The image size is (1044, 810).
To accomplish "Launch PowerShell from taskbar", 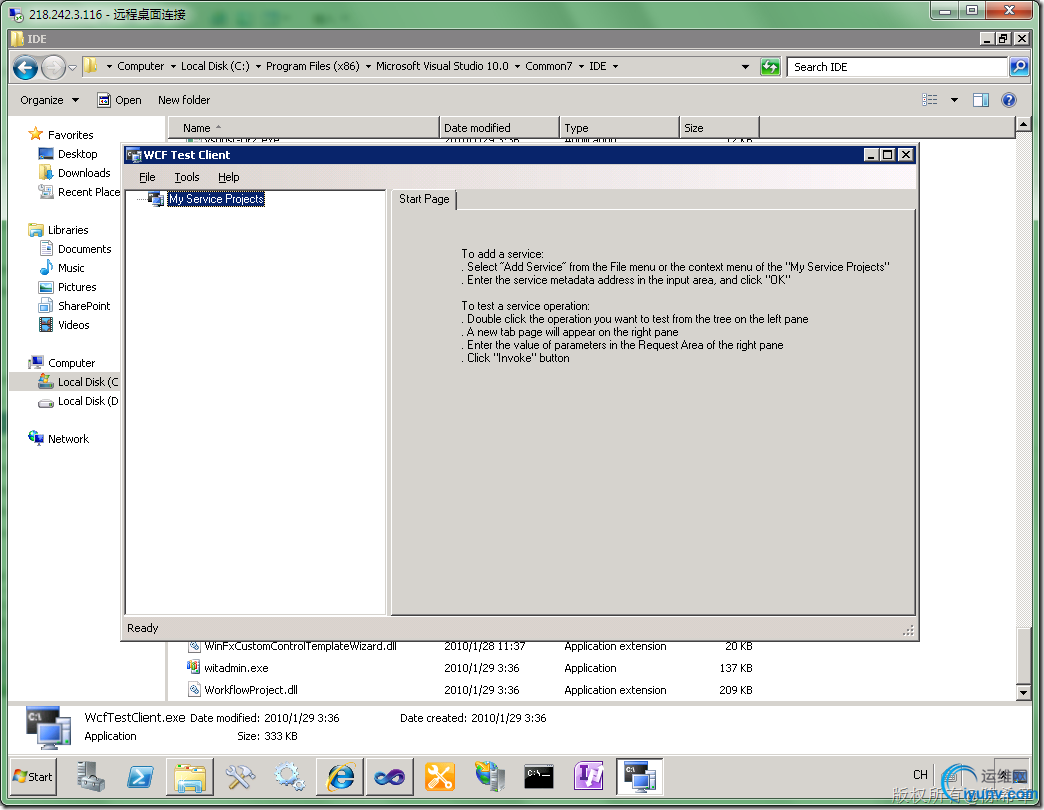I will [140, 776].
